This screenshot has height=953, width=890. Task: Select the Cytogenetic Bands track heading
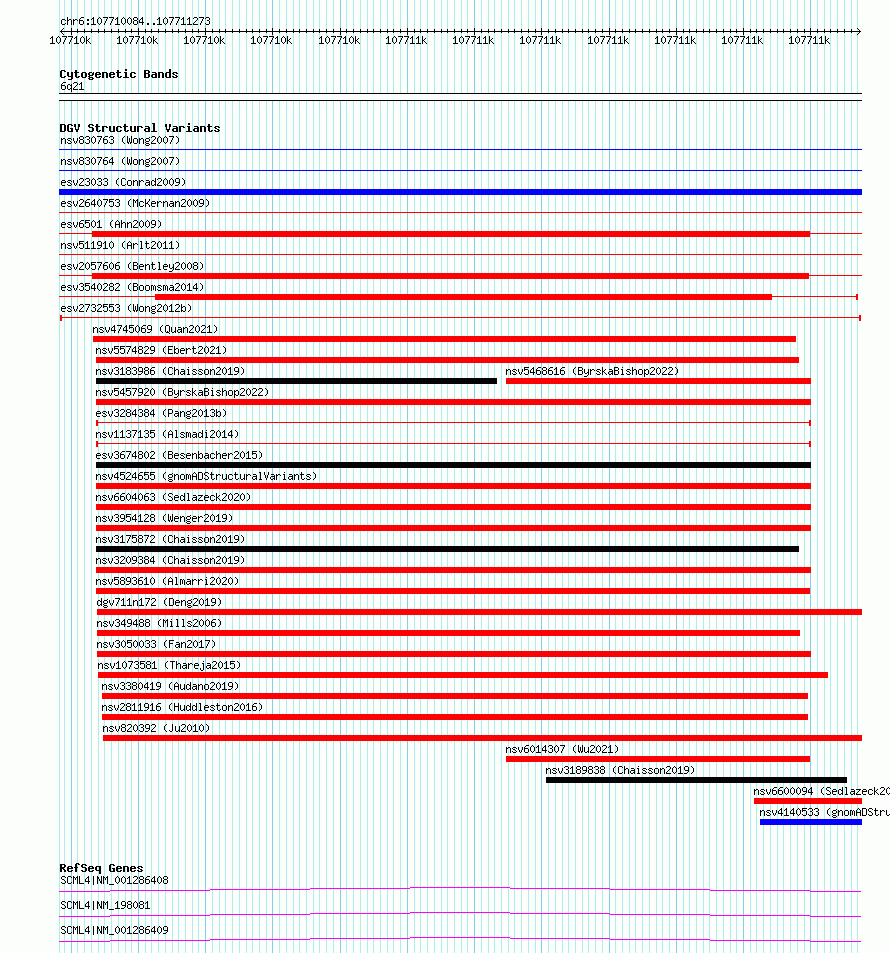pyautogui.click(x=119, y=74)
